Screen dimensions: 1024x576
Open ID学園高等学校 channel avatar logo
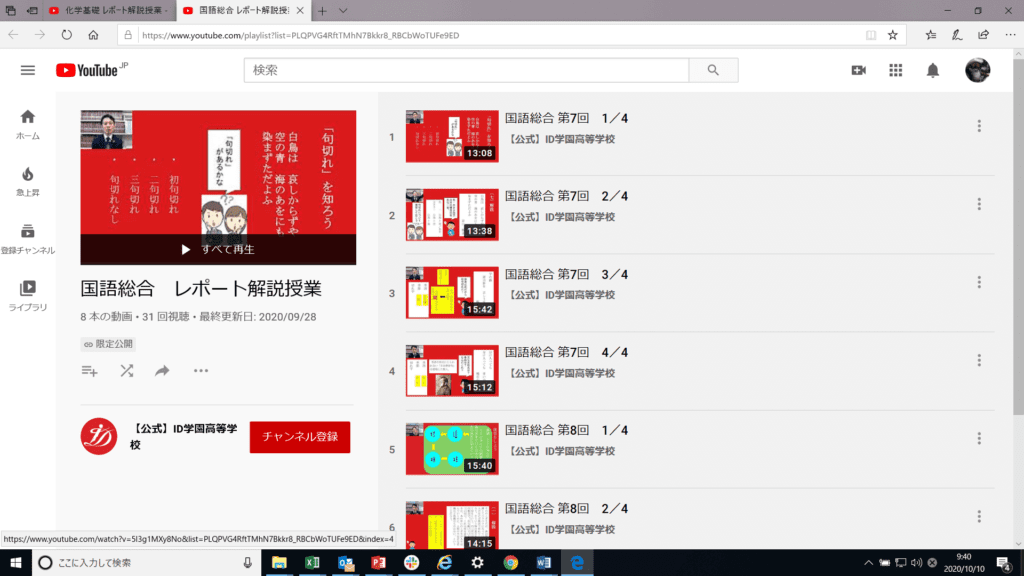(x=99, y=436)
